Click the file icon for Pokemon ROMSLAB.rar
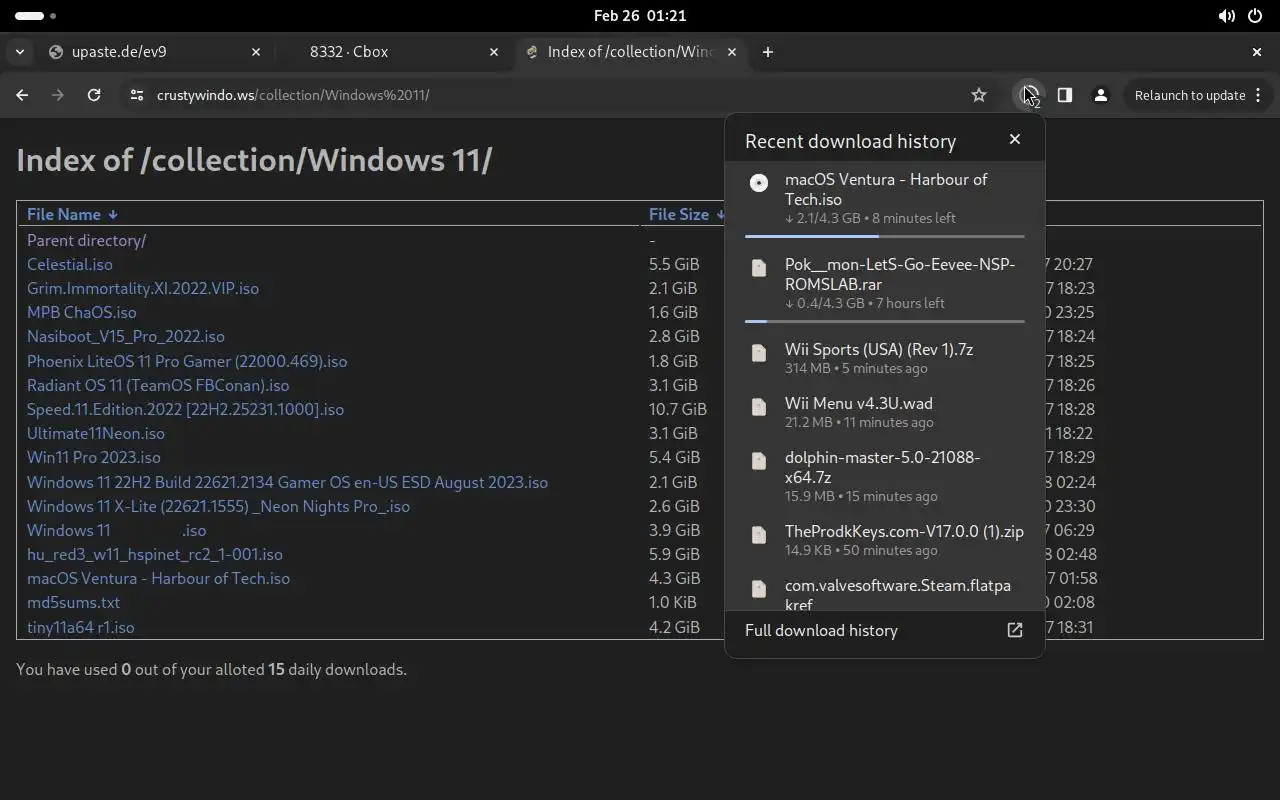 [759, 267]
